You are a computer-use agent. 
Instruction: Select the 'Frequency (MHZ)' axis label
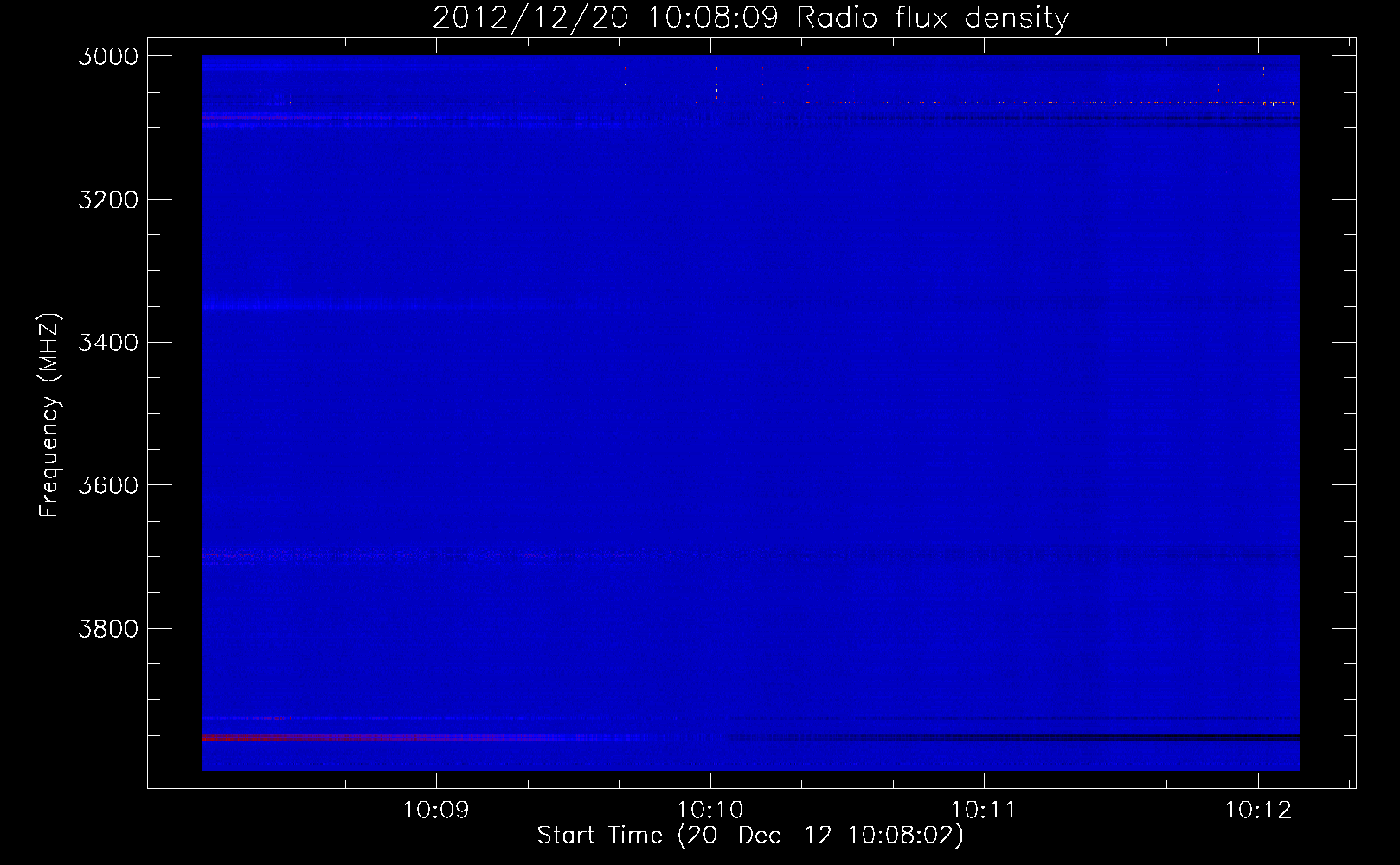coord(49,415)
